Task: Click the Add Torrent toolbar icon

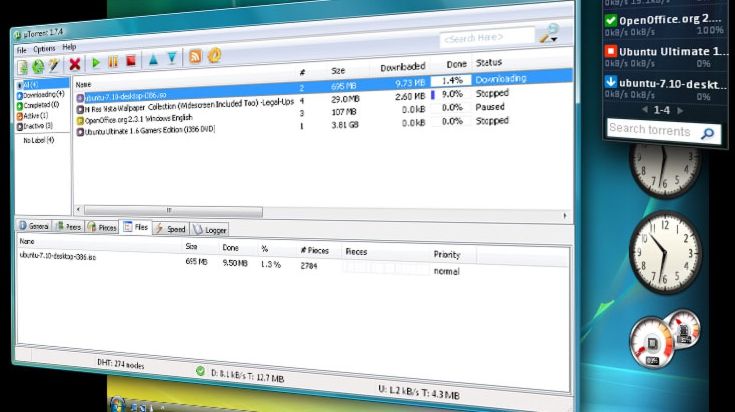Action: click(22, 67)
